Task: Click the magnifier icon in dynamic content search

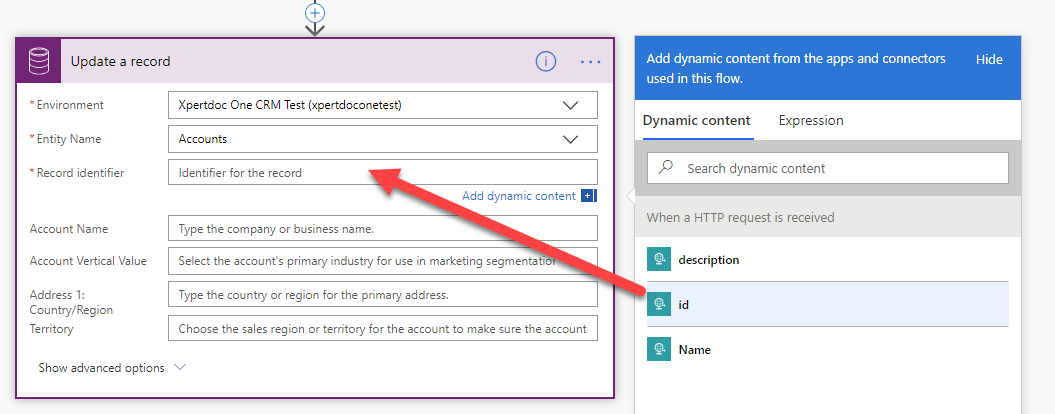Action: click(x=666, y=168)
